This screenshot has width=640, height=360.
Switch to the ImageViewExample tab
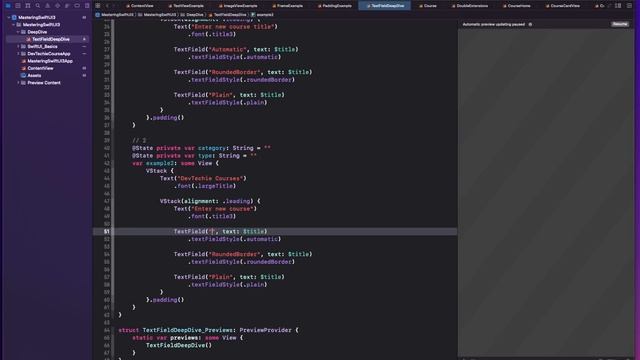tap(238, 6)
